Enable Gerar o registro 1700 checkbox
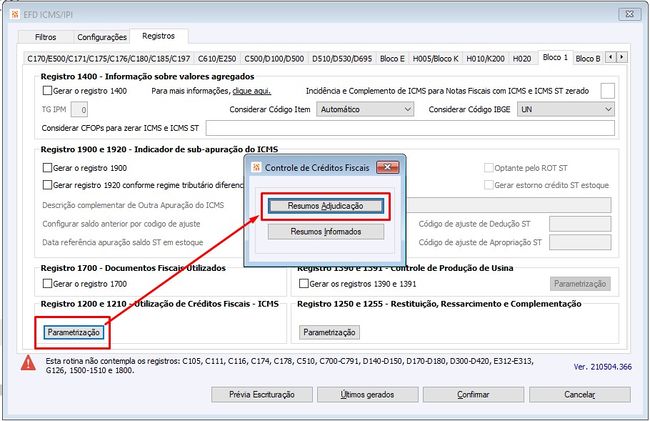The image size is (650, 421). [48, 283]
